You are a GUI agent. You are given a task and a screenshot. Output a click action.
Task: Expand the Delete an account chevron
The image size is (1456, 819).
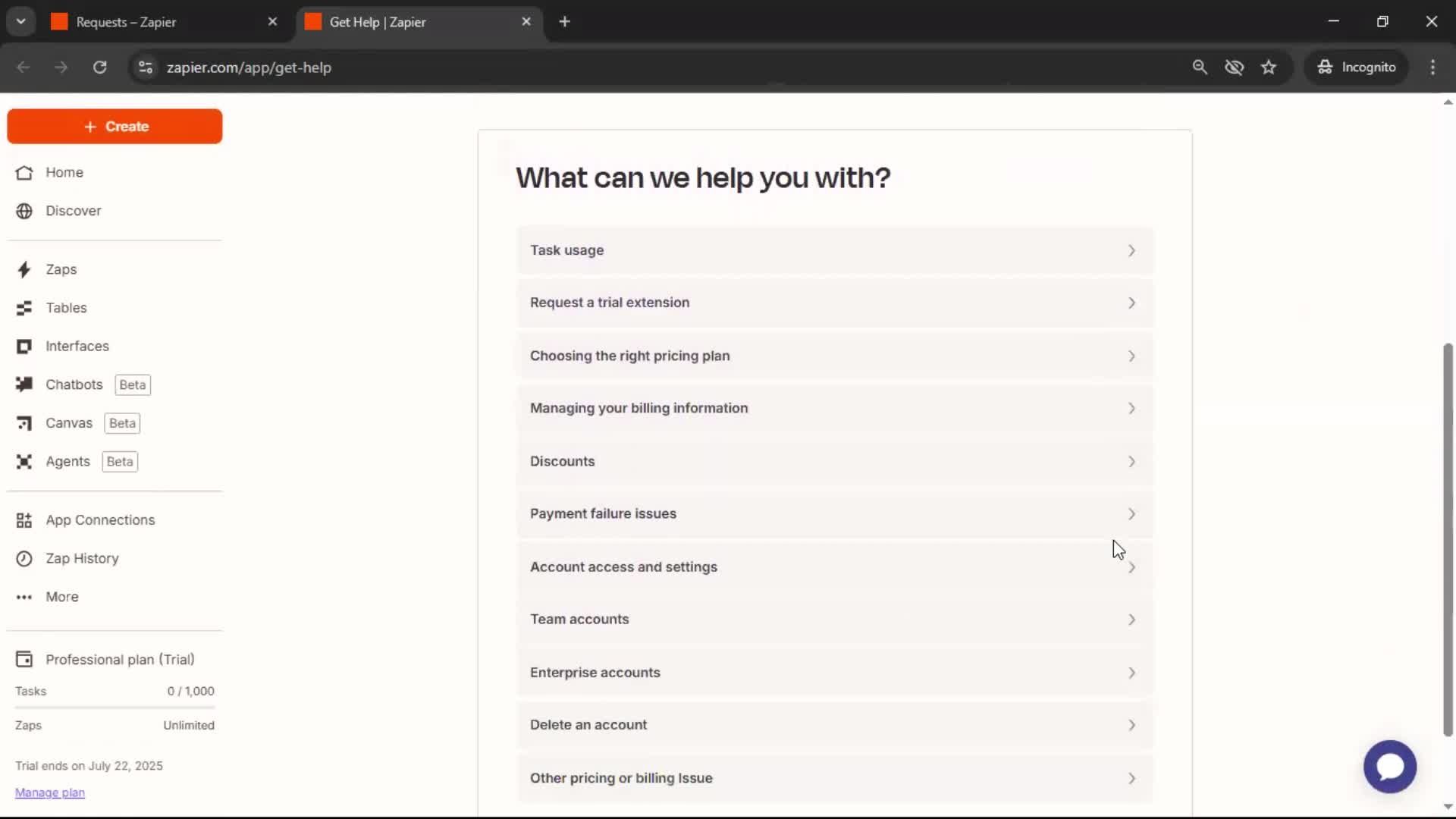[x=1131, y=726]
